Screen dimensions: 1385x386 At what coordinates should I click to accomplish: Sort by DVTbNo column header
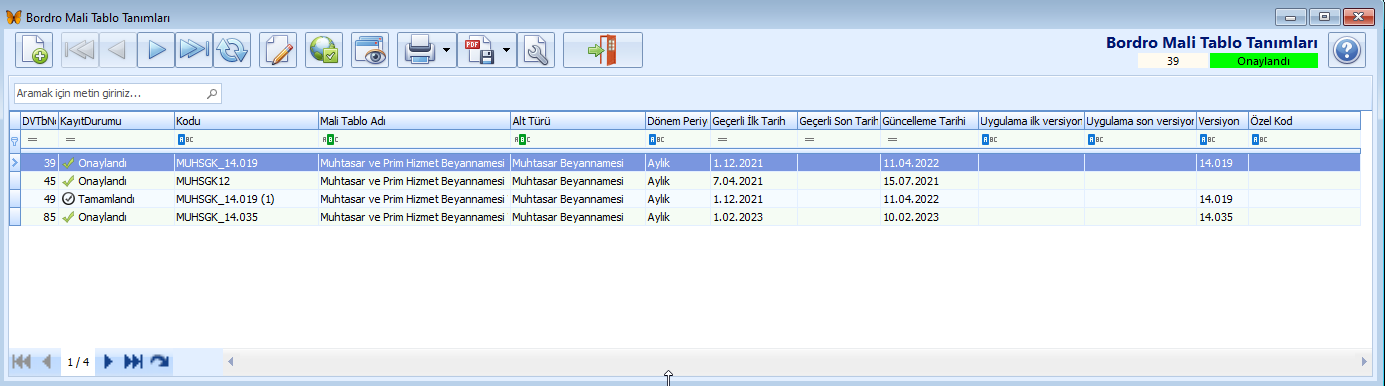[38, 121]
